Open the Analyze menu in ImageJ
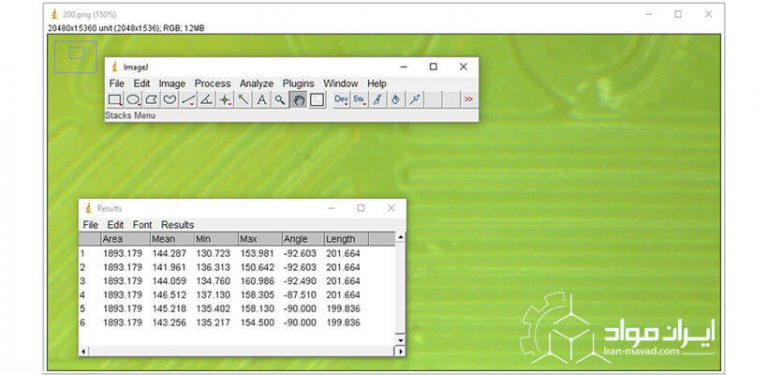The height and width of the screenshot is (375, 768). [x=256, y=84]
